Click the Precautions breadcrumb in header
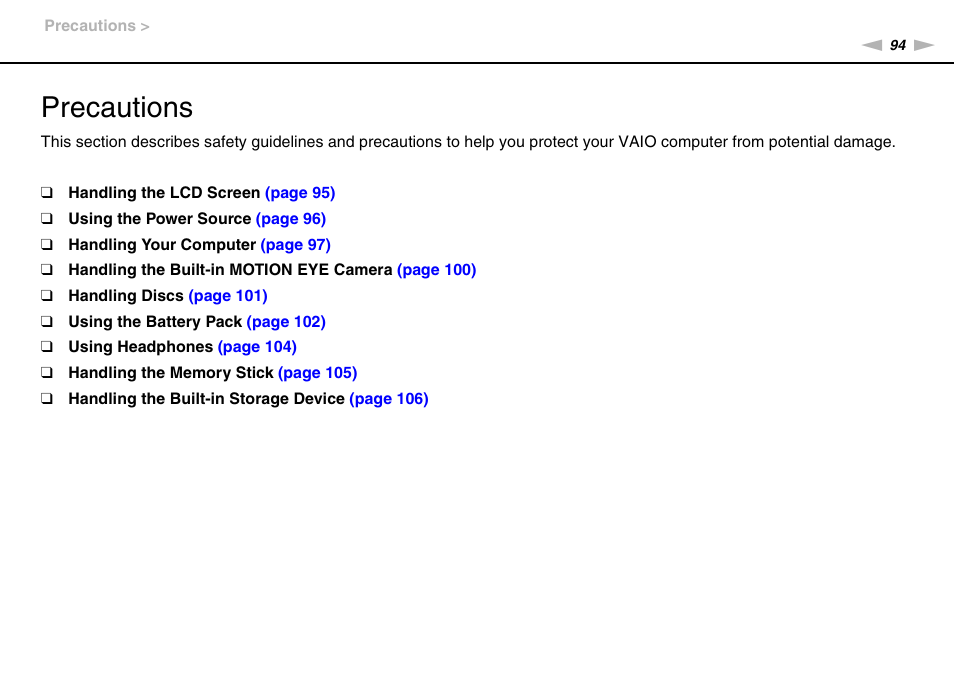954x674 pixels. [x=90, y=26]
